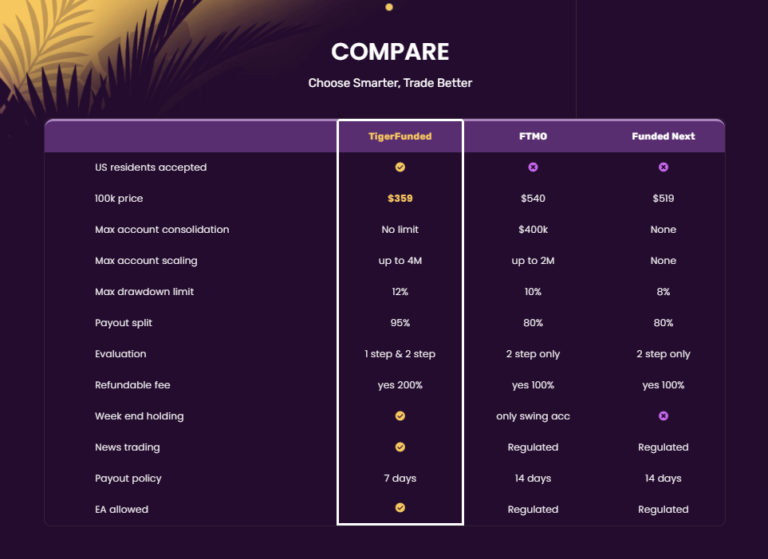Click TigerFunded week end holding checkmark

[x=400, y=415]
